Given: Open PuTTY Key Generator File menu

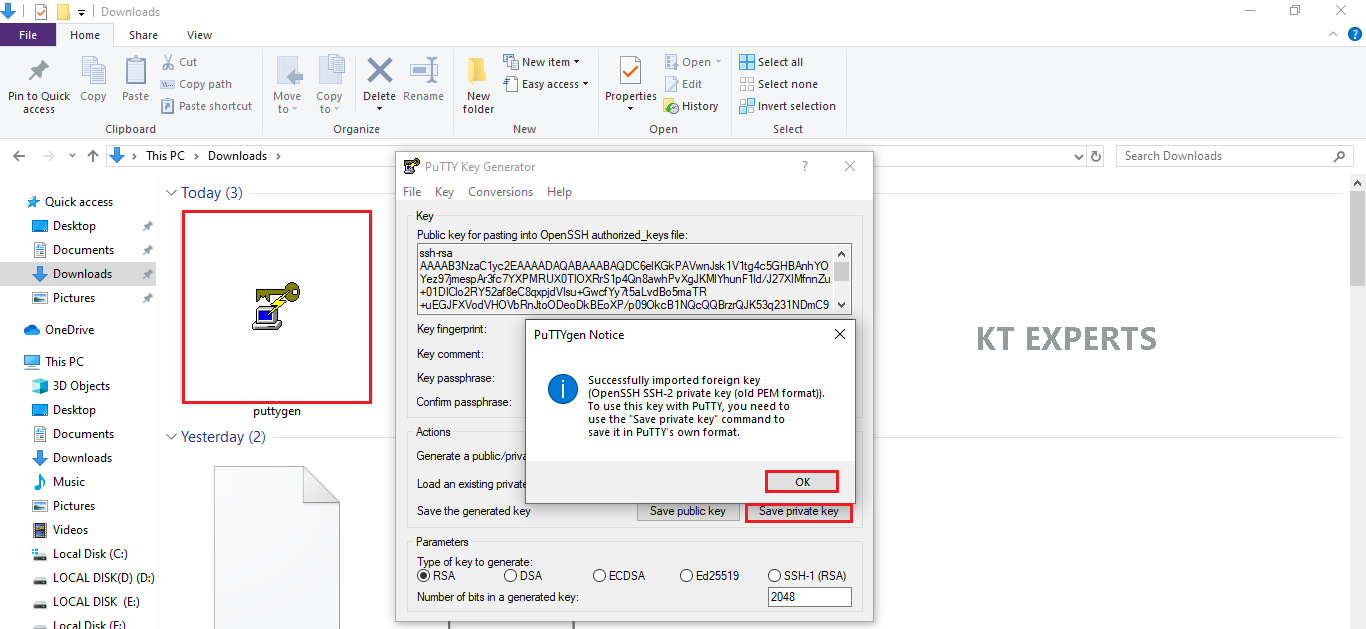Looking at the screenshot, I should (x=412, y=192).
